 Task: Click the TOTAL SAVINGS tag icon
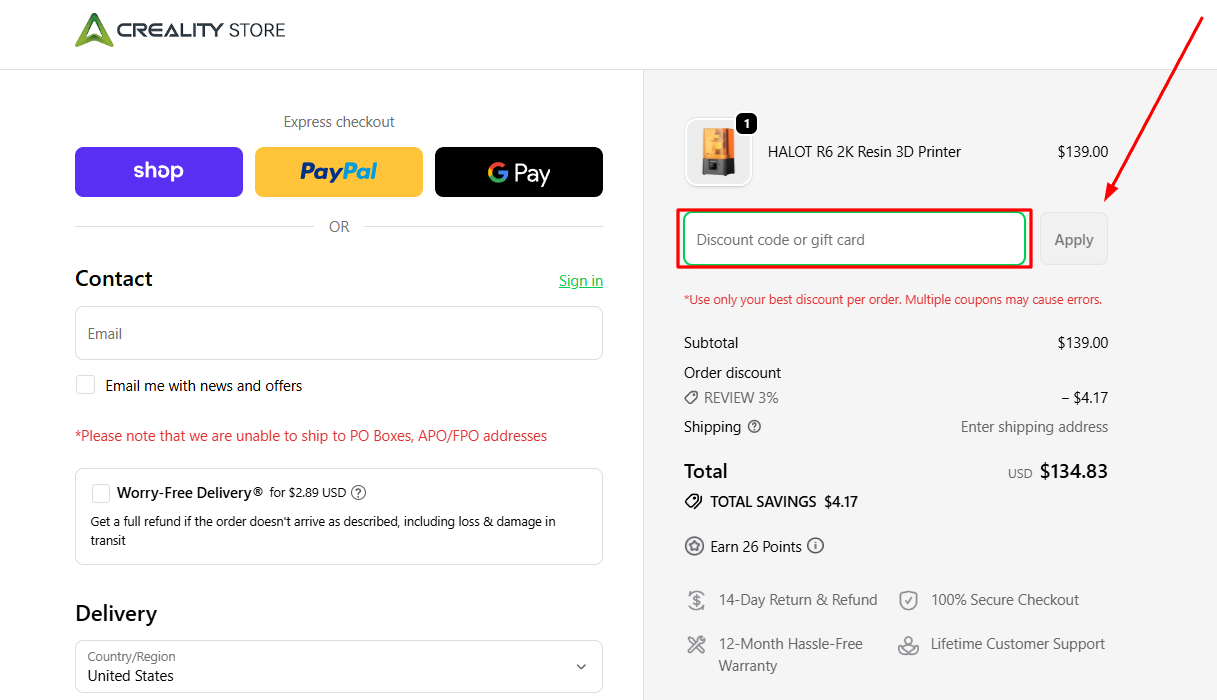(x=693, y=502)
